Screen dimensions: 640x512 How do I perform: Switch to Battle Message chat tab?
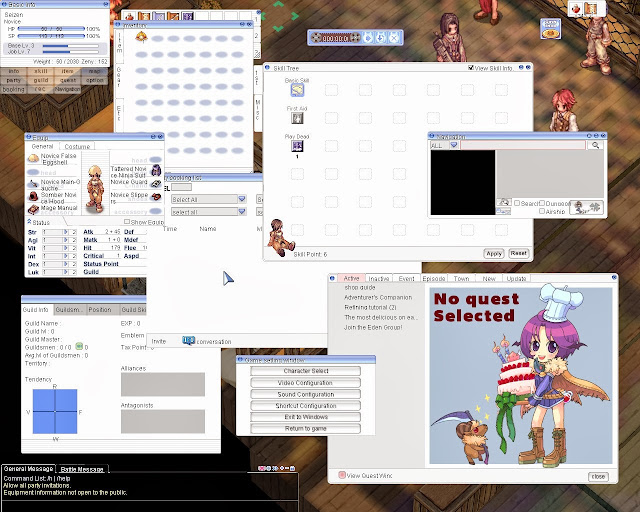82,469
